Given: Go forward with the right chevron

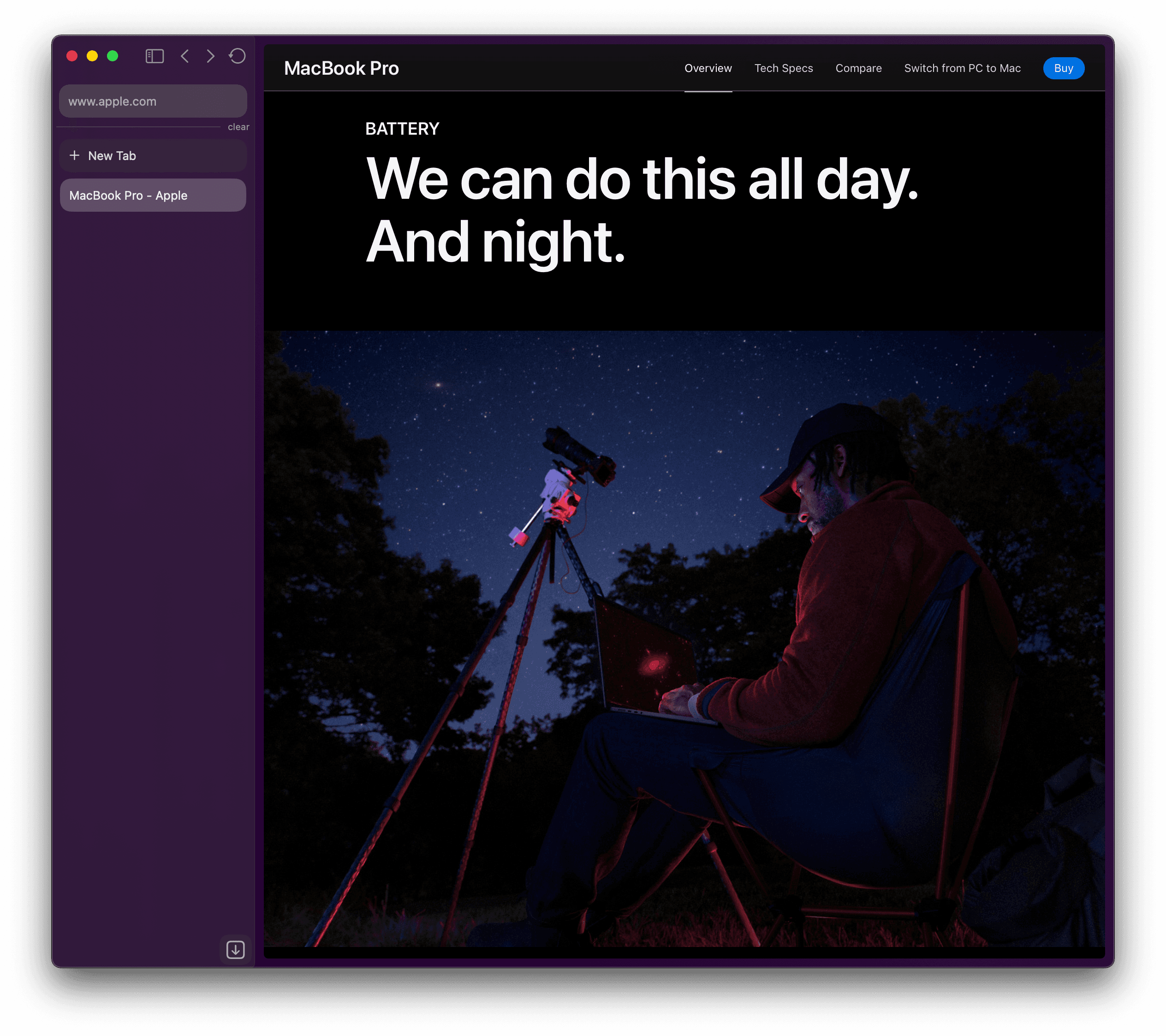Looking at the screenshot, I should pyautogui.click(x=210, y=56).
